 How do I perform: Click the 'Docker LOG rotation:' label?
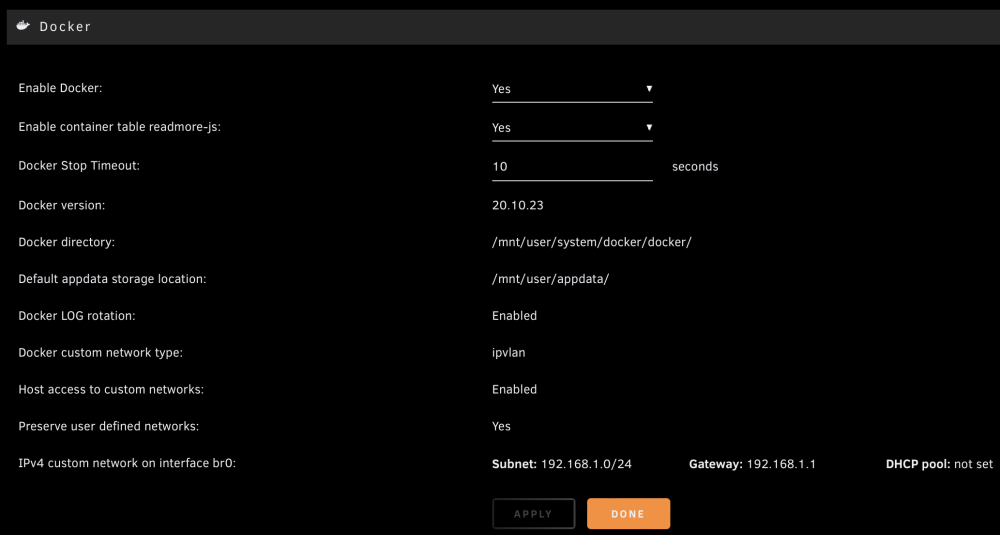coord(77,316)
